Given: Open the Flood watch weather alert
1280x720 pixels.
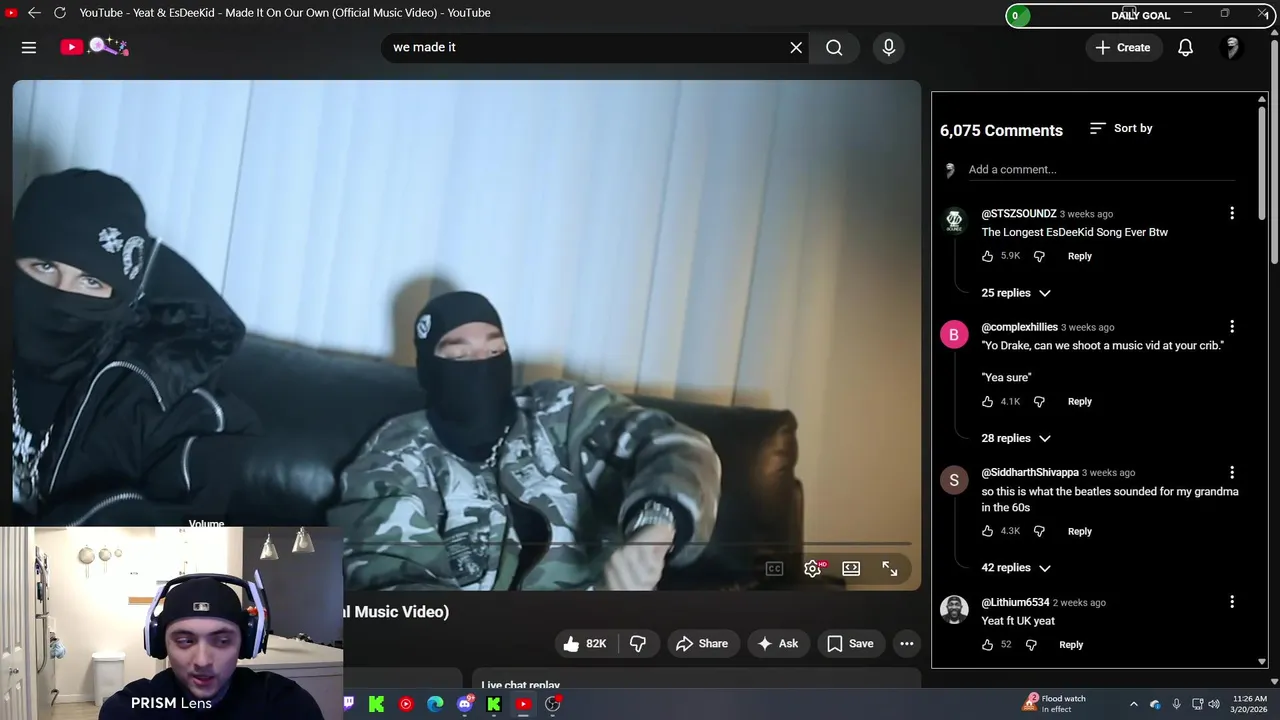Looking at the screenshot, I should (x=1055, y=704).
